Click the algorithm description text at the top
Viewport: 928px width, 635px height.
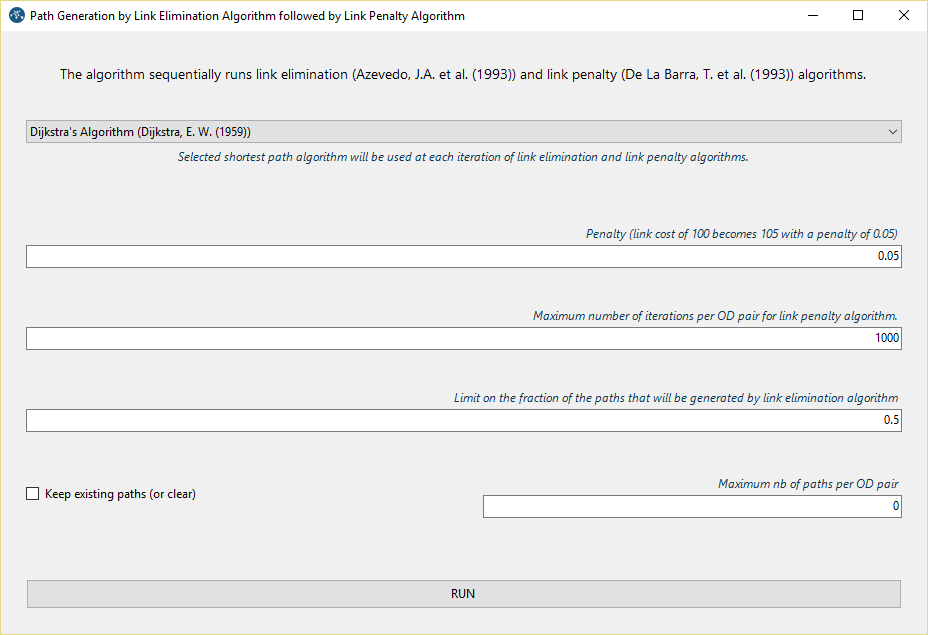tap(463, 75)
